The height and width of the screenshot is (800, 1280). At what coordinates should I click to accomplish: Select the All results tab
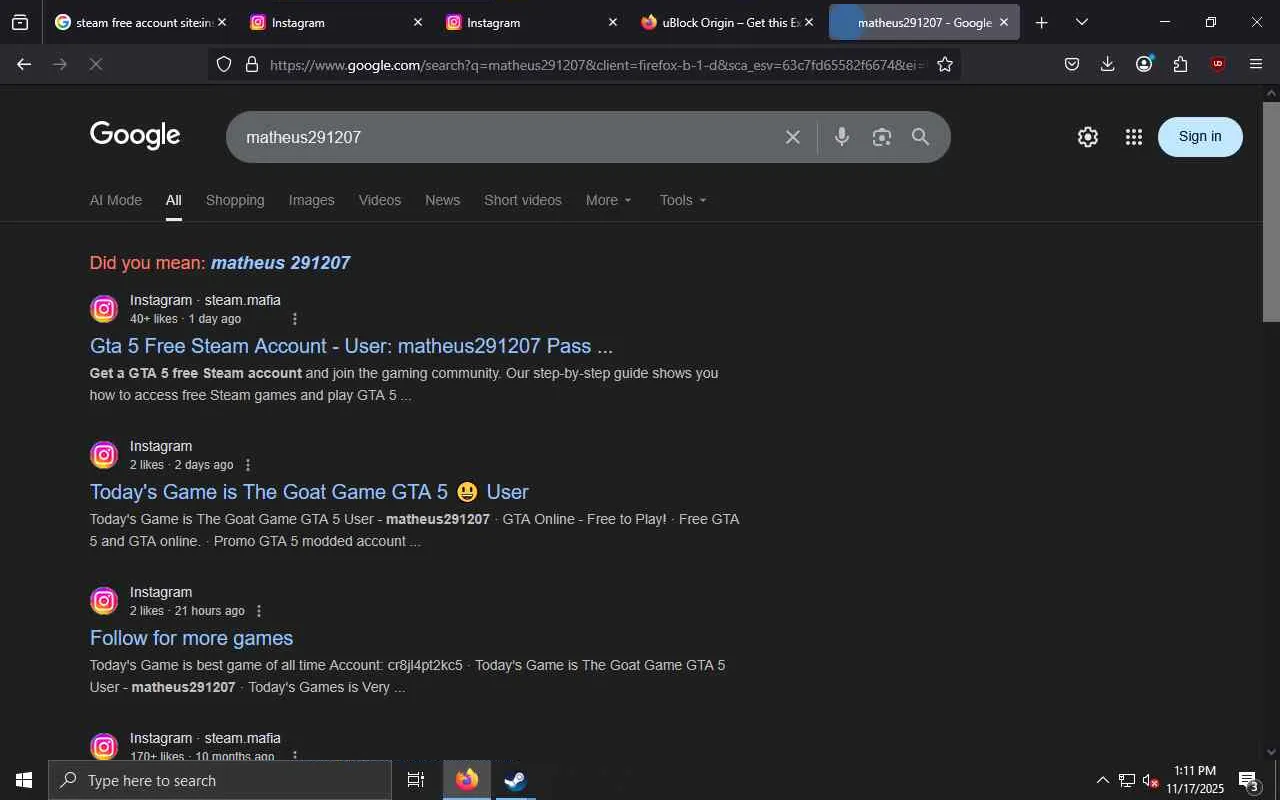(174, 200)
